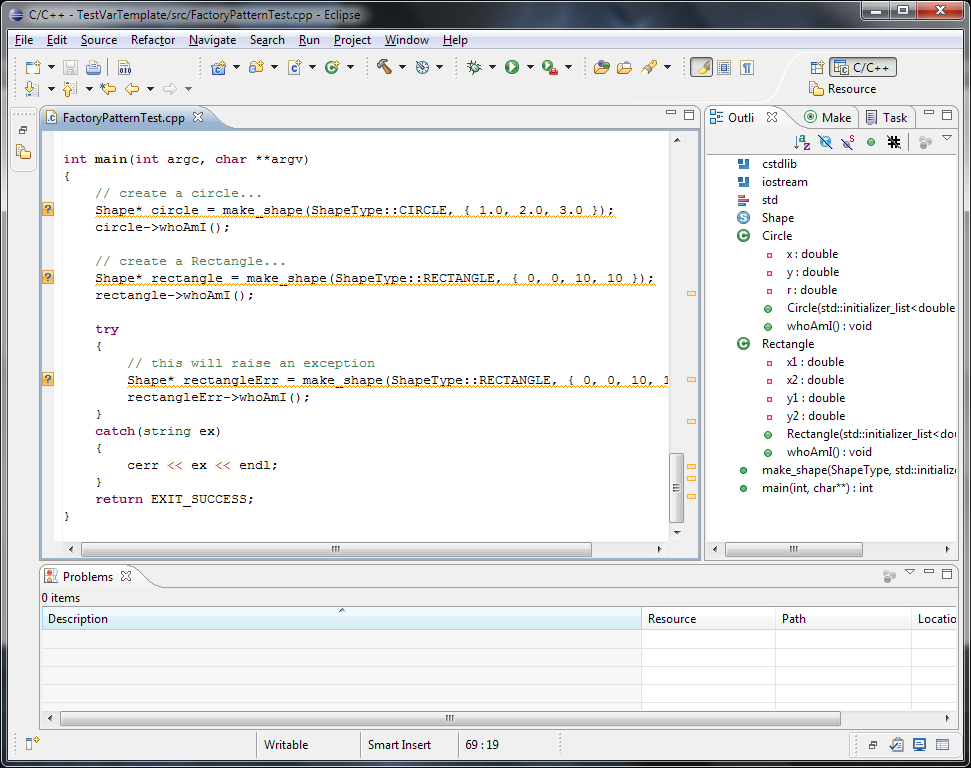The width and height of the screenshot is (971, 768).
Task: Select the C/C++ perspective button
Action: click(x=862, y=67)
